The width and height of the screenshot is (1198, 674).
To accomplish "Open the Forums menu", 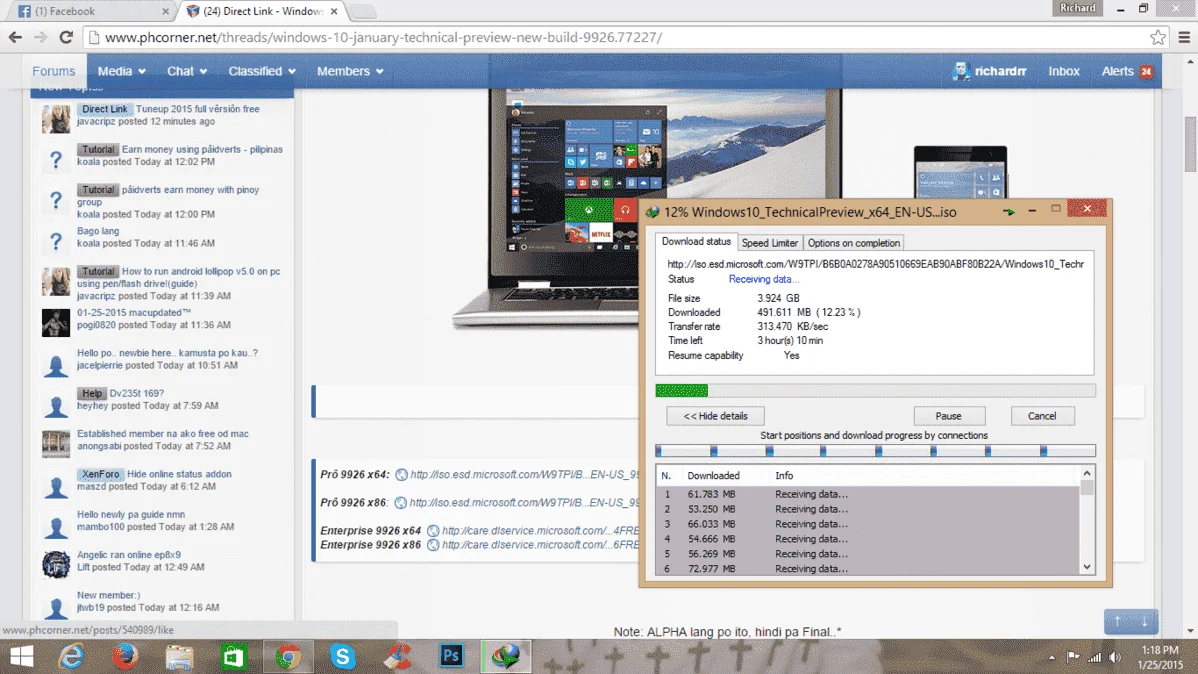I will coord(53,71).
